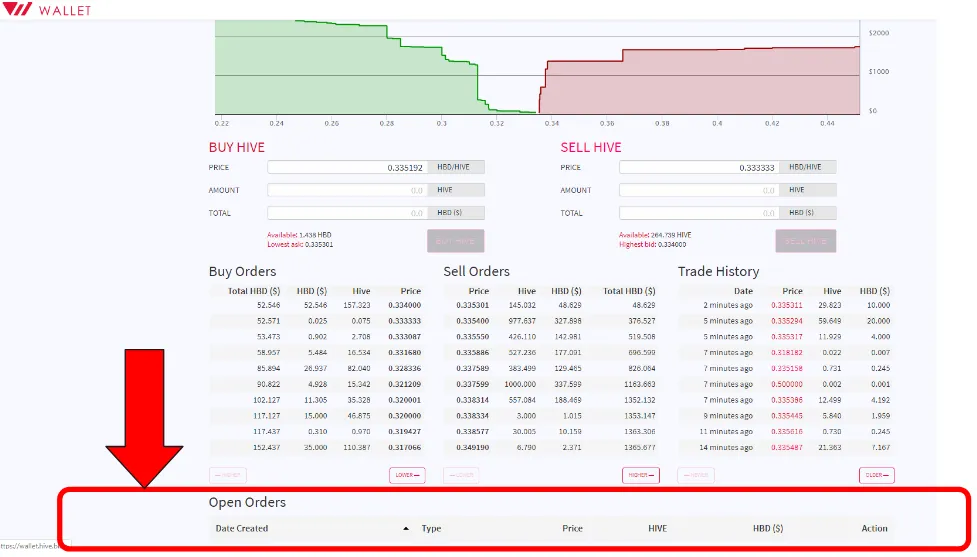The image size is (977, 557).
Task: Click the Price column header in Open Orders
Action: pyautogui.click(x=572, y=528)
